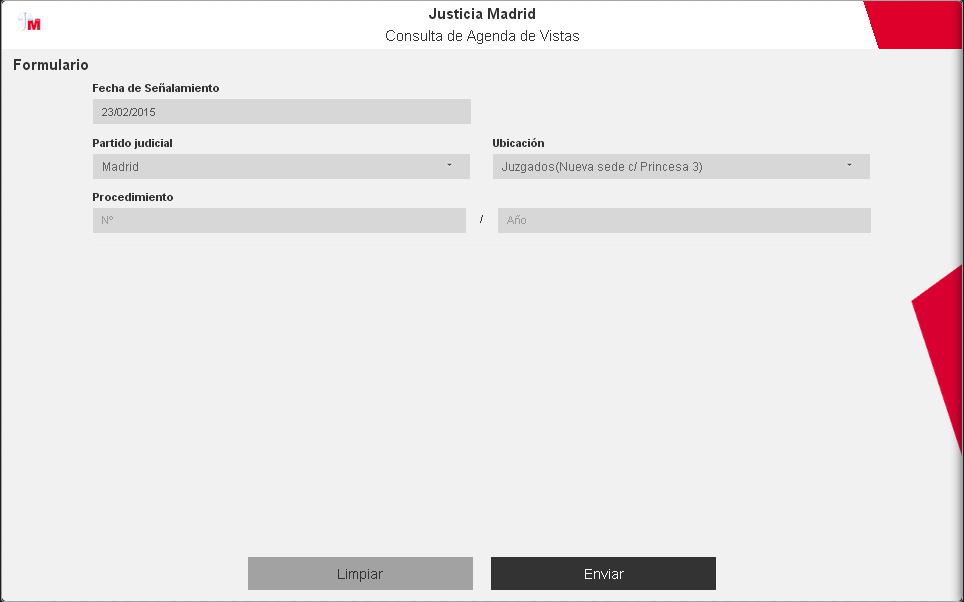Image resolution: width=964 pixels, height=602 pixels.
Task: Click the slash separator between Nº and Año
Action: [x=481, y=220]
